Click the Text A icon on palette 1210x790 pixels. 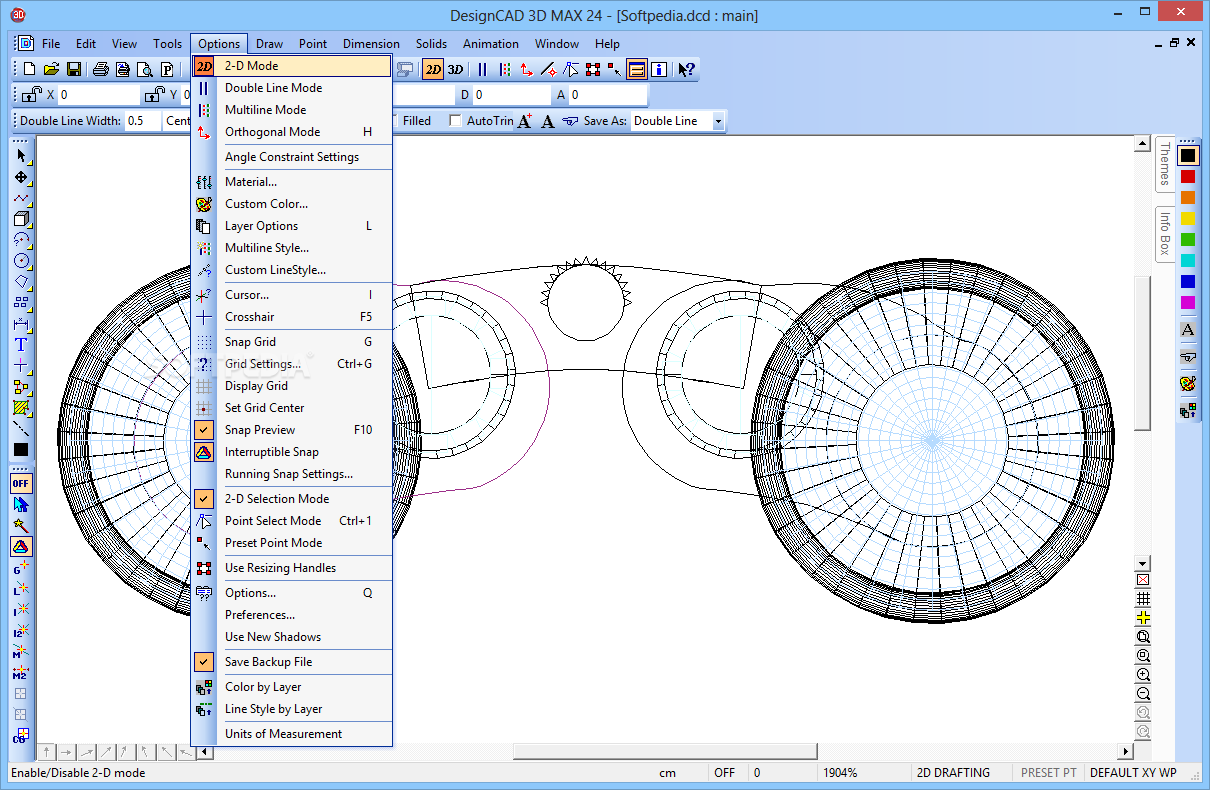(1188, 329)
